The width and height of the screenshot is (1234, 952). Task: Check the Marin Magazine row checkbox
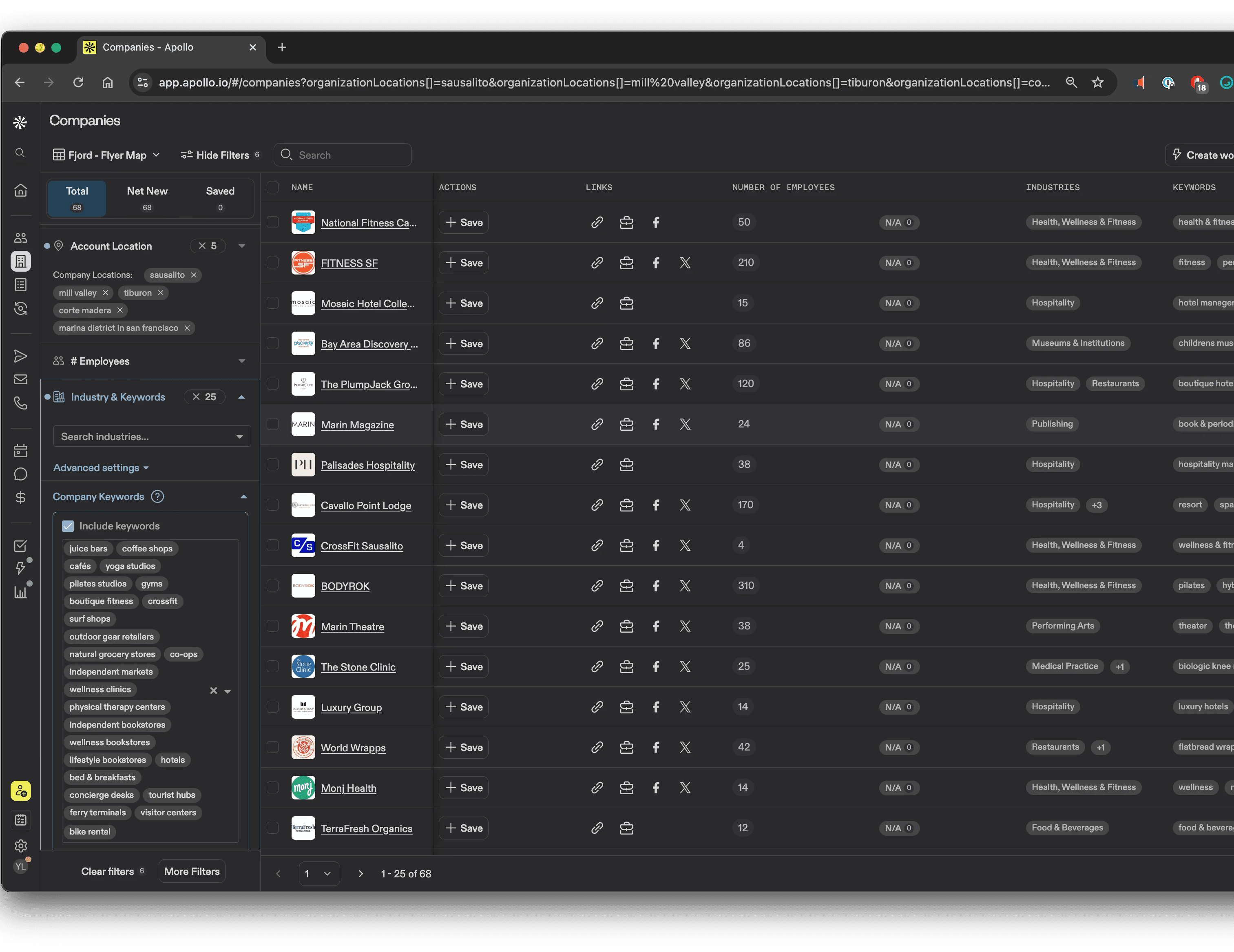pyautogui.click(x=272, y=424)
